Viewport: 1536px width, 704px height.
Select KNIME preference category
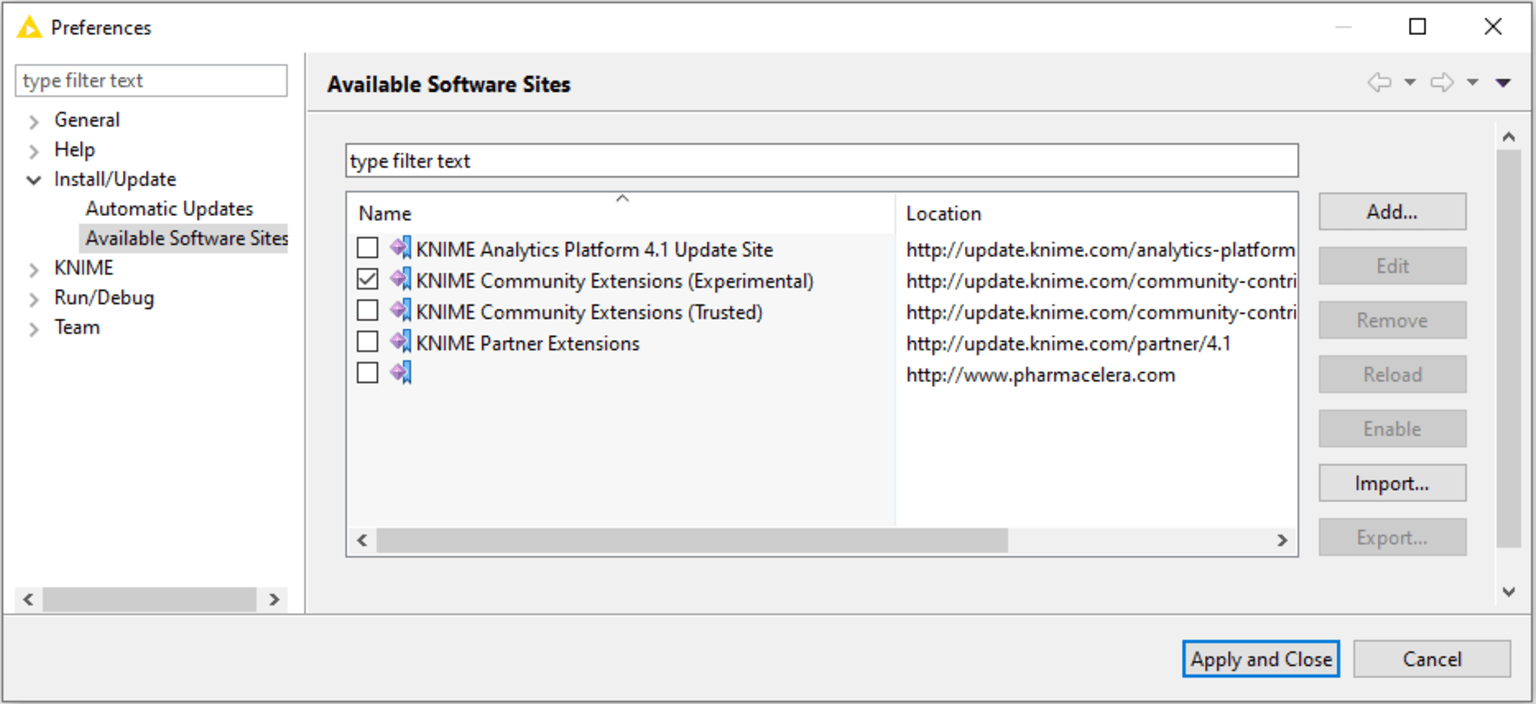coord(84,268)
